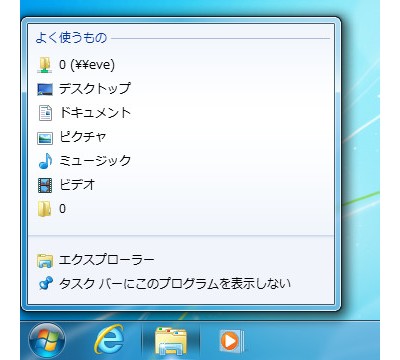Click the network folder icon beside 0 (¥¥eve)
This screenshot has width=400, height=360.
coord(45,65)
